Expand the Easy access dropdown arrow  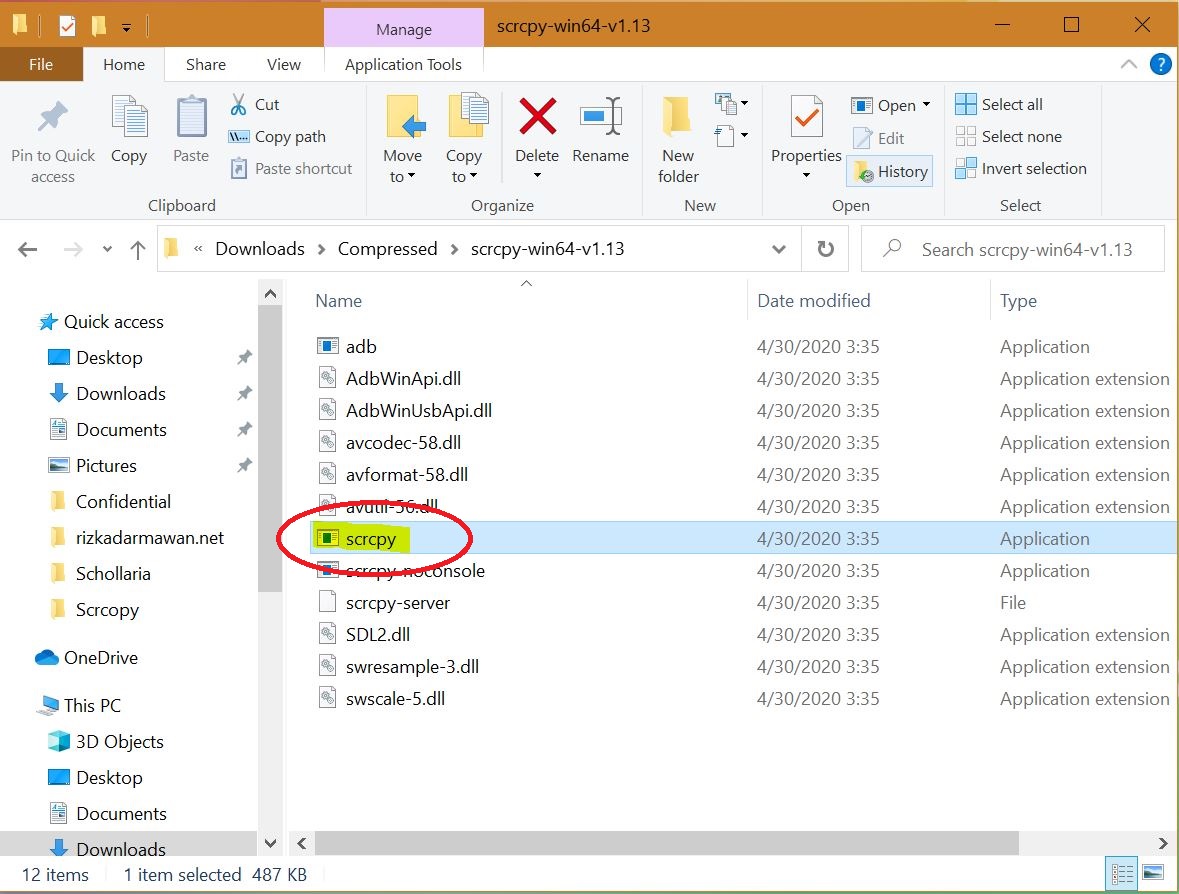pos(744,135)
